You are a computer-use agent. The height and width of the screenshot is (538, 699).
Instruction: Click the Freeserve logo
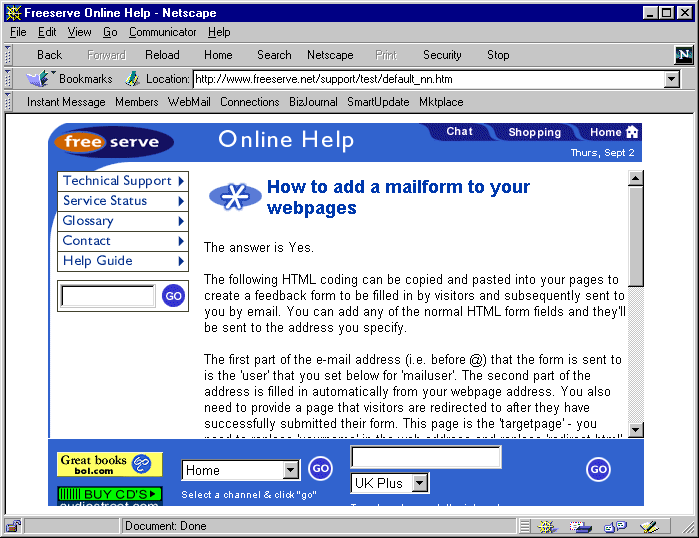[113, 142]
